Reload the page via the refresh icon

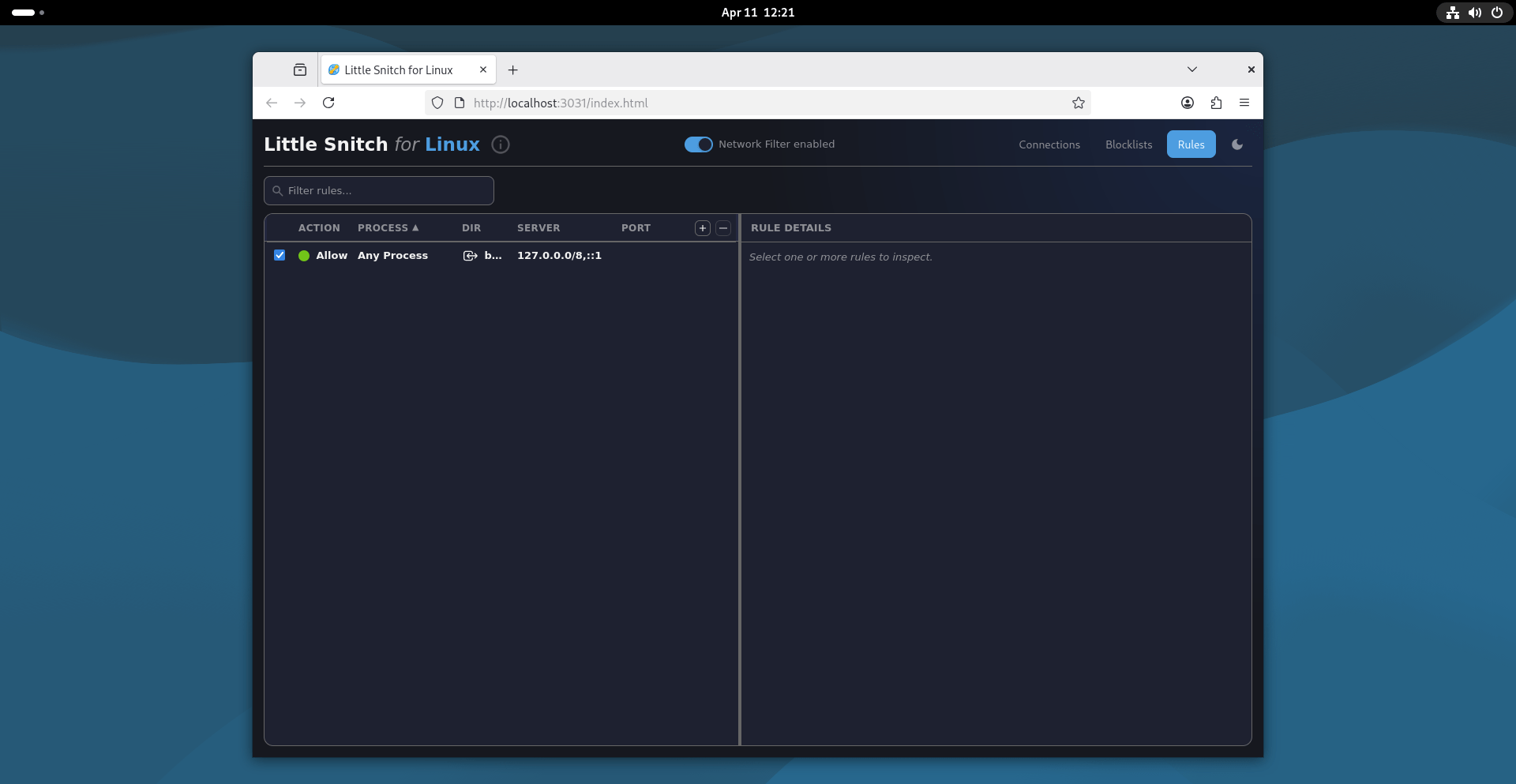[x=328, y=103]
